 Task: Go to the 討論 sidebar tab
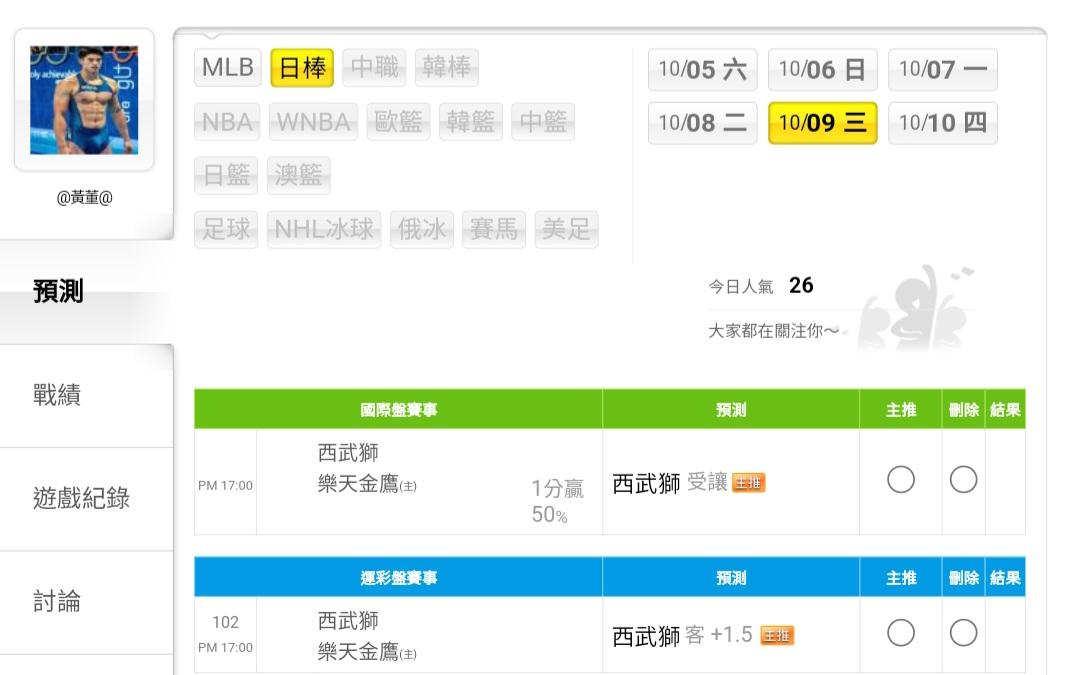pos(57,602)
